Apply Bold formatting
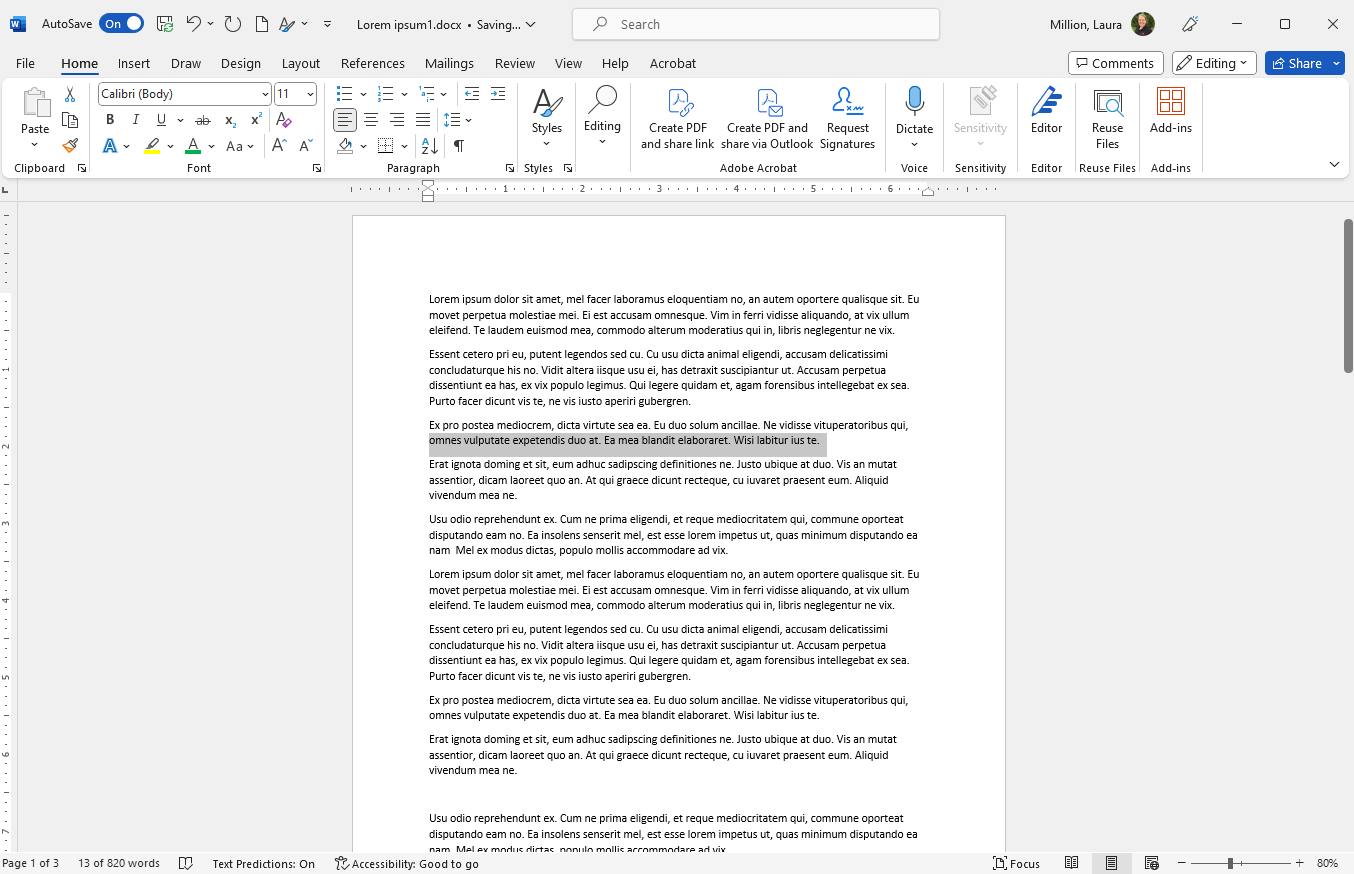 click(x=110, y=120)
